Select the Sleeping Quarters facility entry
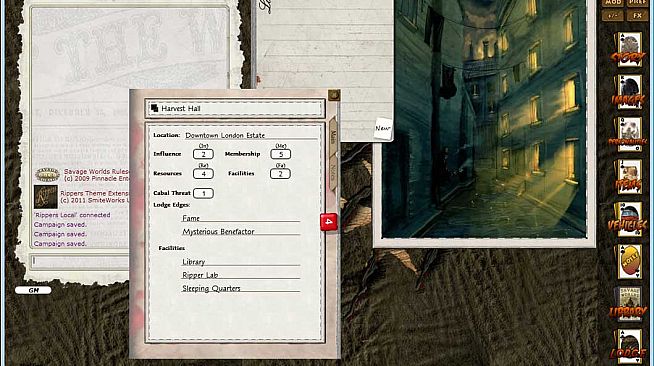 click(241, 288)
